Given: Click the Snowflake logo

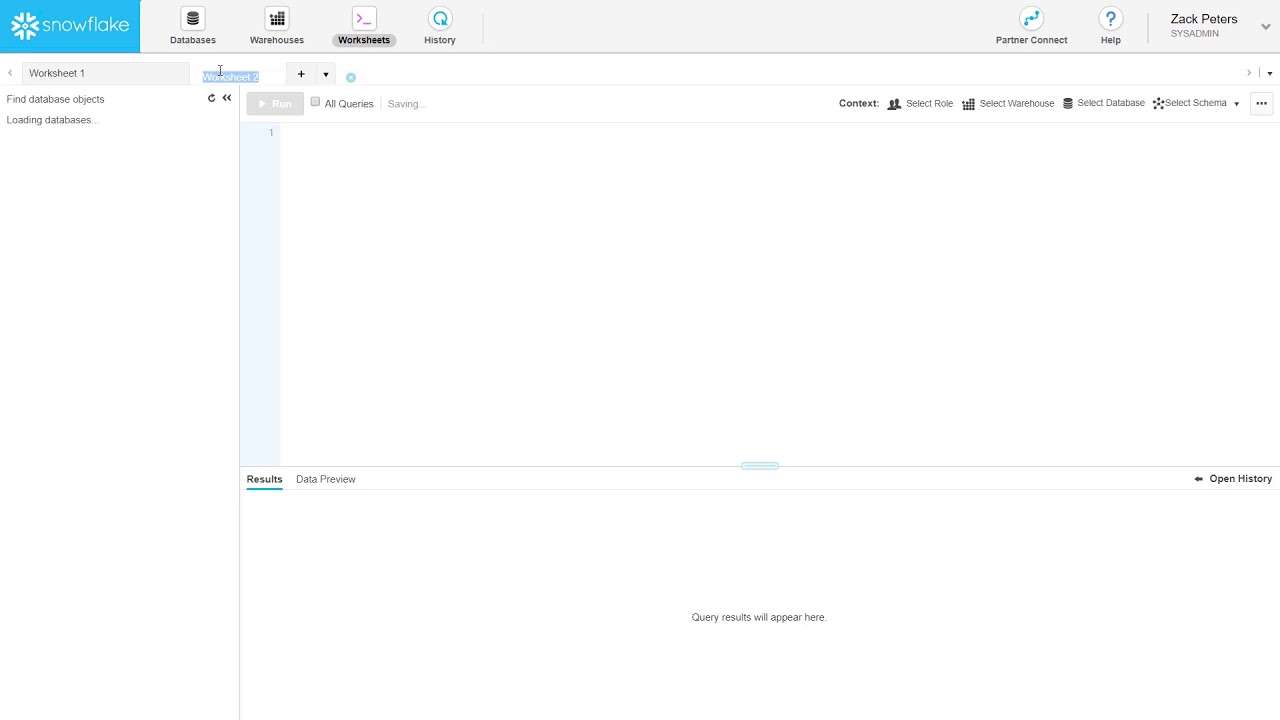Looking at the screenshot, I should coord(70,26).
